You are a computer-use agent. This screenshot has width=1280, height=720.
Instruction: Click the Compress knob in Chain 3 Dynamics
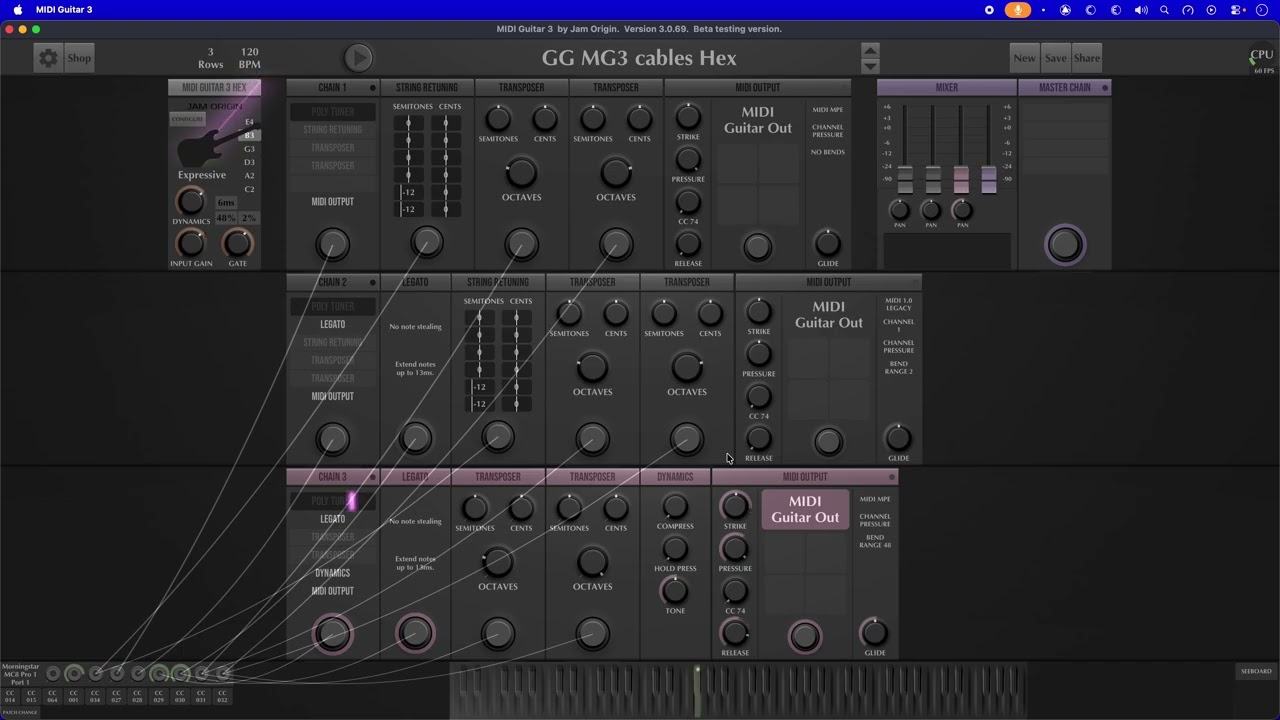[x=675, y=507]
